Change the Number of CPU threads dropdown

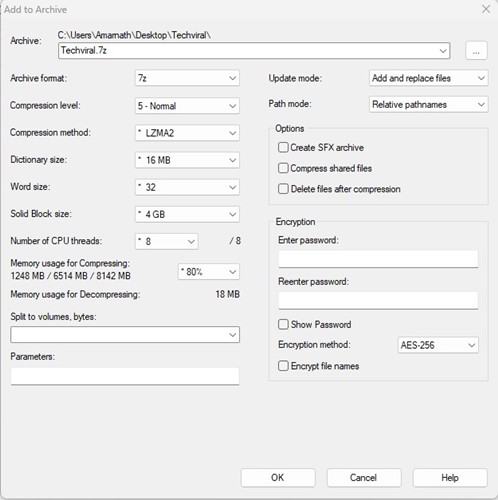click(167, 241)
